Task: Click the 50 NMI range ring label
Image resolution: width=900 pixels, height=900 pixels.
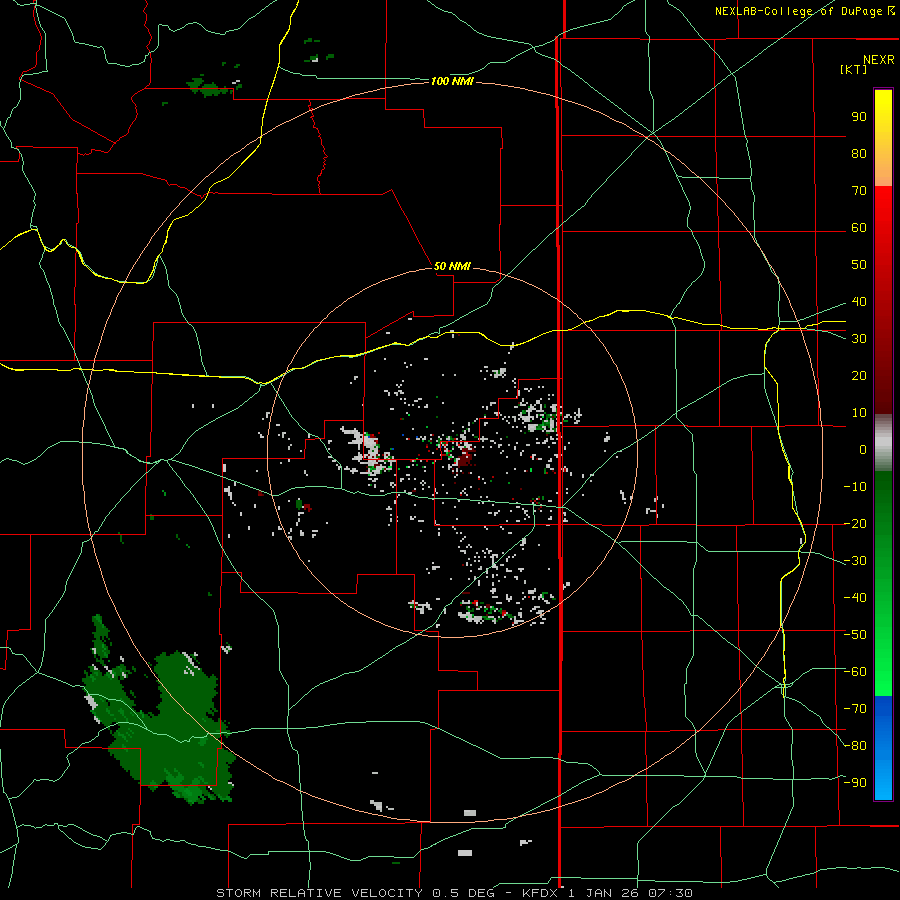Action: [452, 266]
